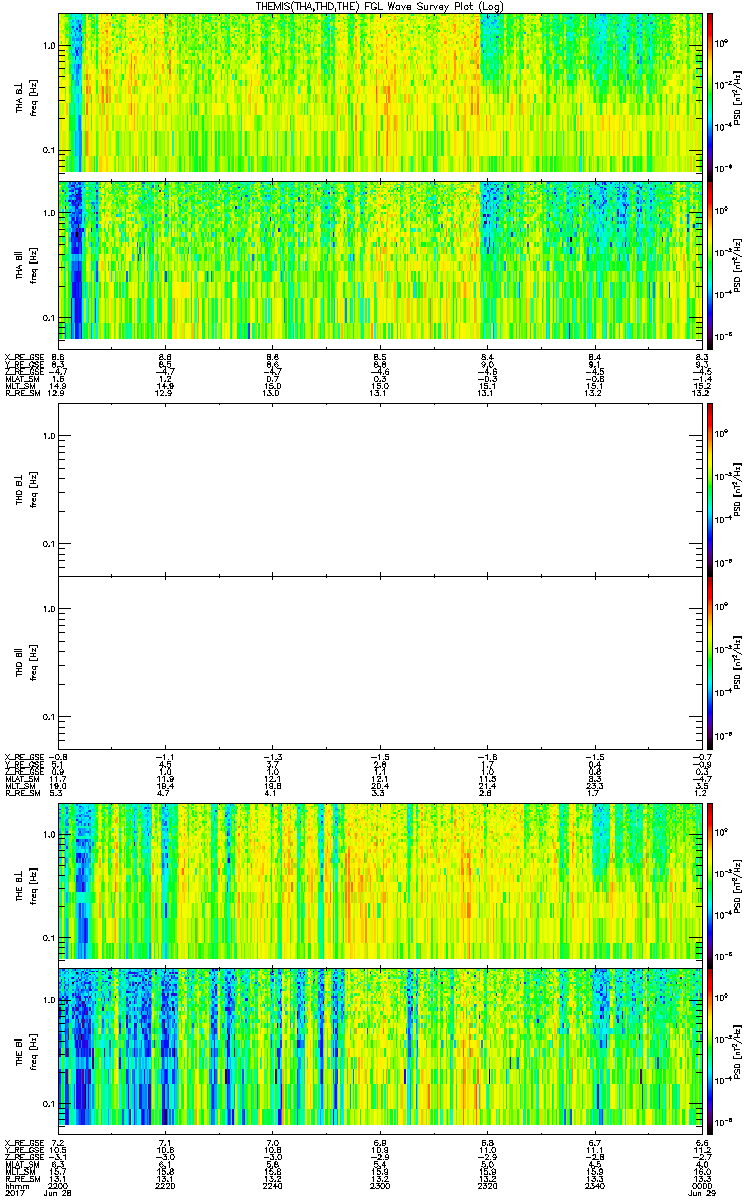Viewport: 750px width, 1200px height.
Task: Click the THA B-perpendicular spectrogram panel
Action: click(380, 92)
